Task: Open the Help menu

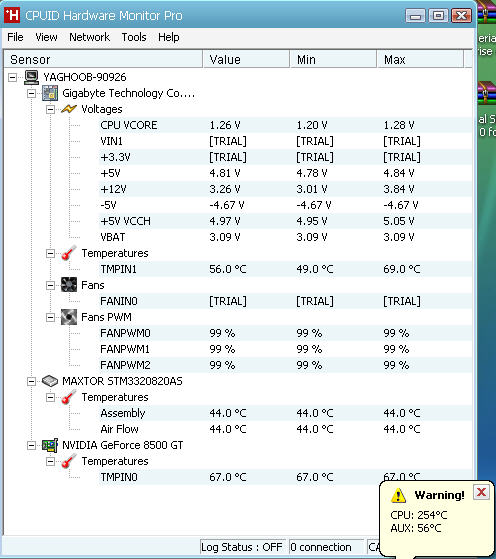Action: click(169, 37)
